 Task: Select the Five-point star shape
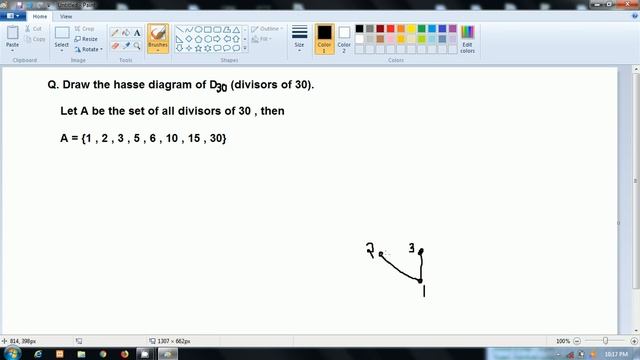pos(198,48)
